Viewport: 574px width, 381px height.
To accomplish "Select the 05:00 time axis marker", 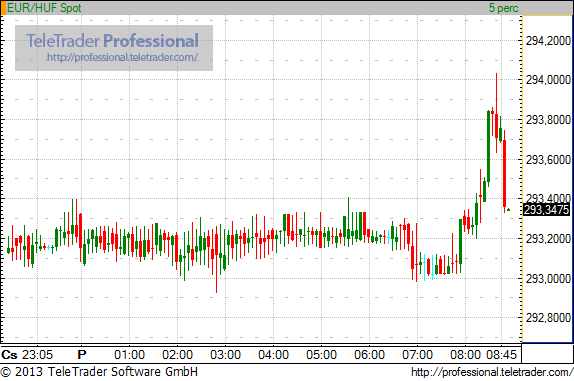I will click(x=321, y=355).
